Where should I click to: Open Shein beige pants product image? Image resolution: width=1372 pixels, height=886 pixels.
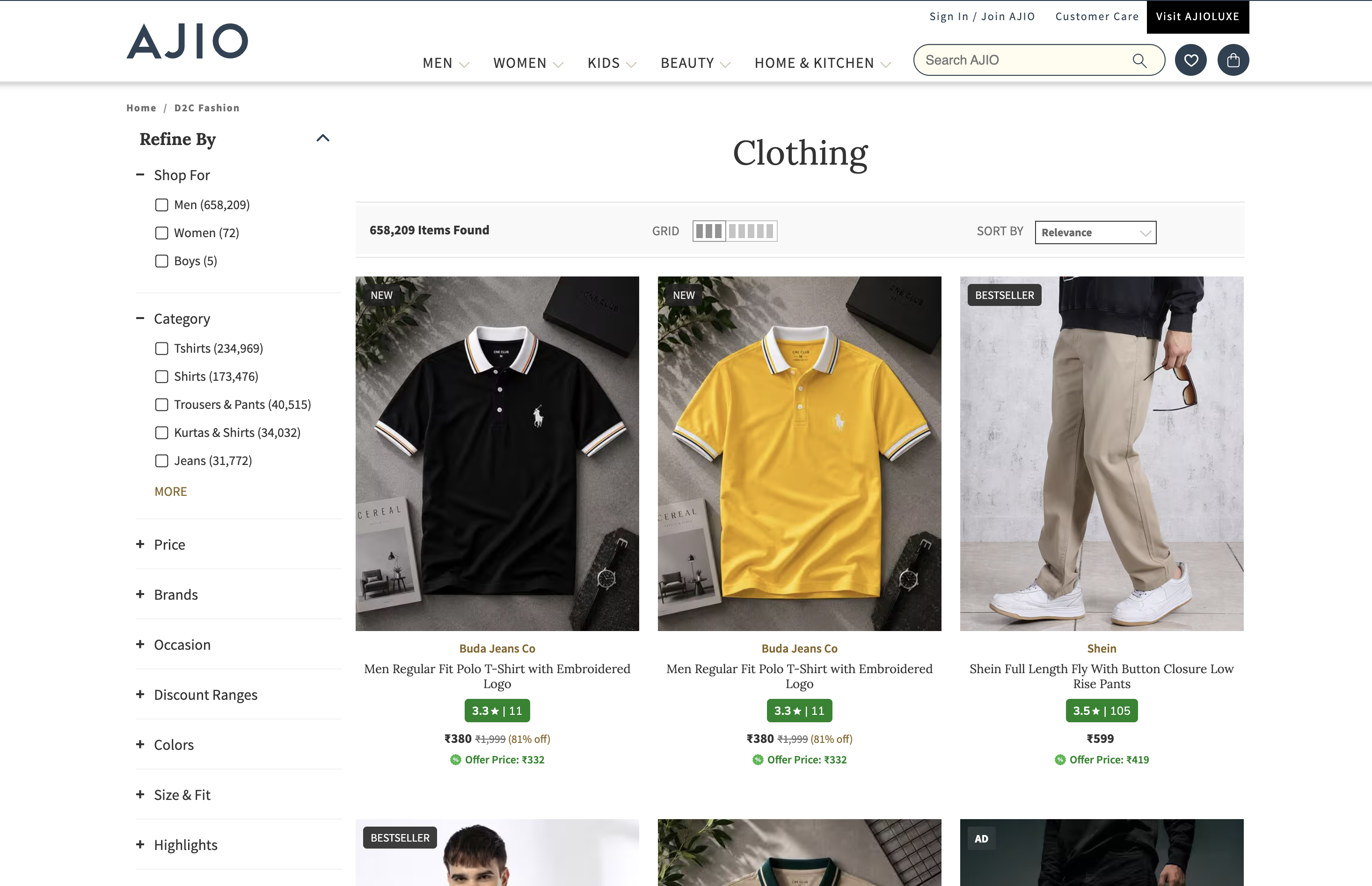click(x=1102, y=453)
